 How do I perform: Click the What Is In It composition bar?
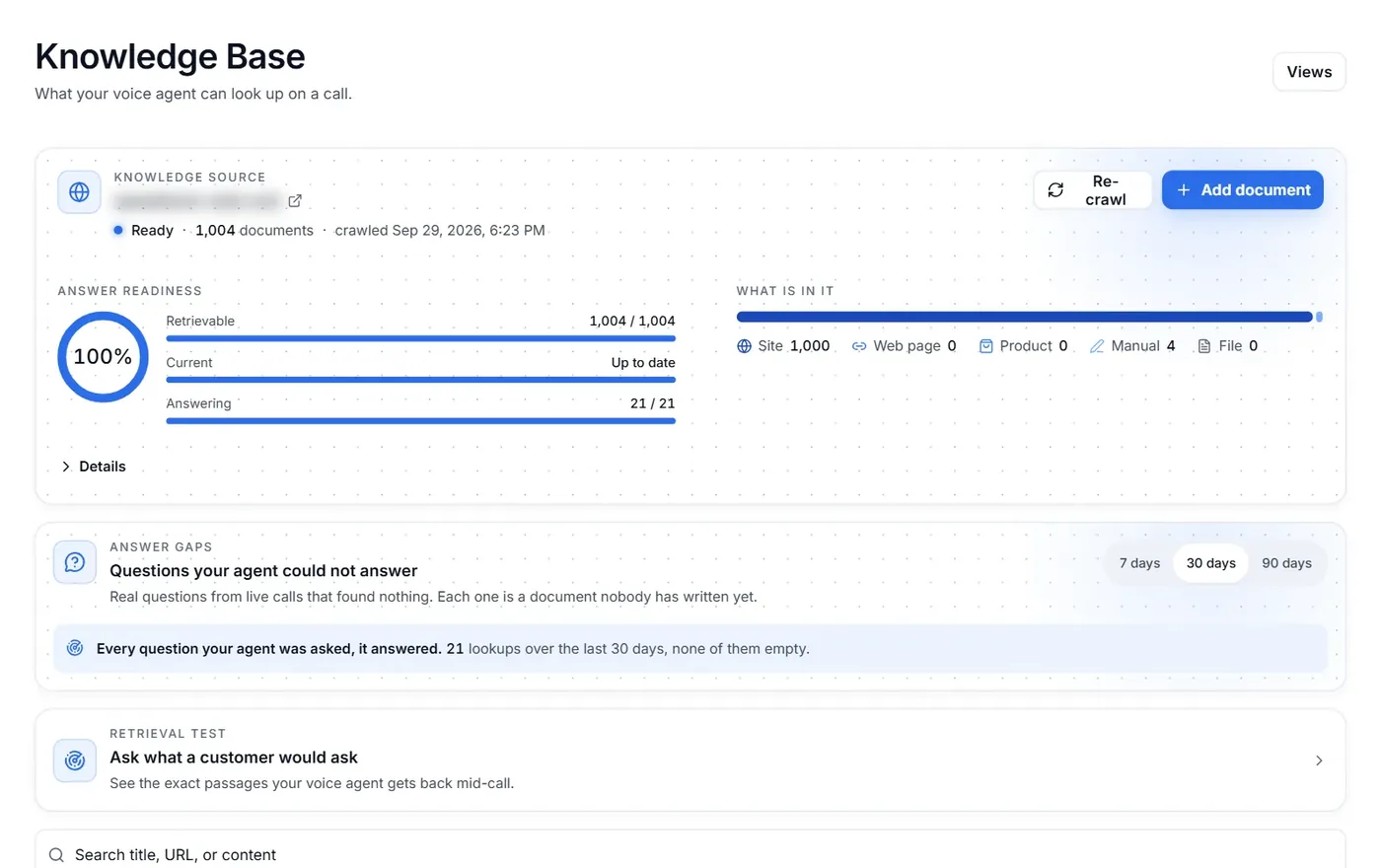(x=1029, y=317)
